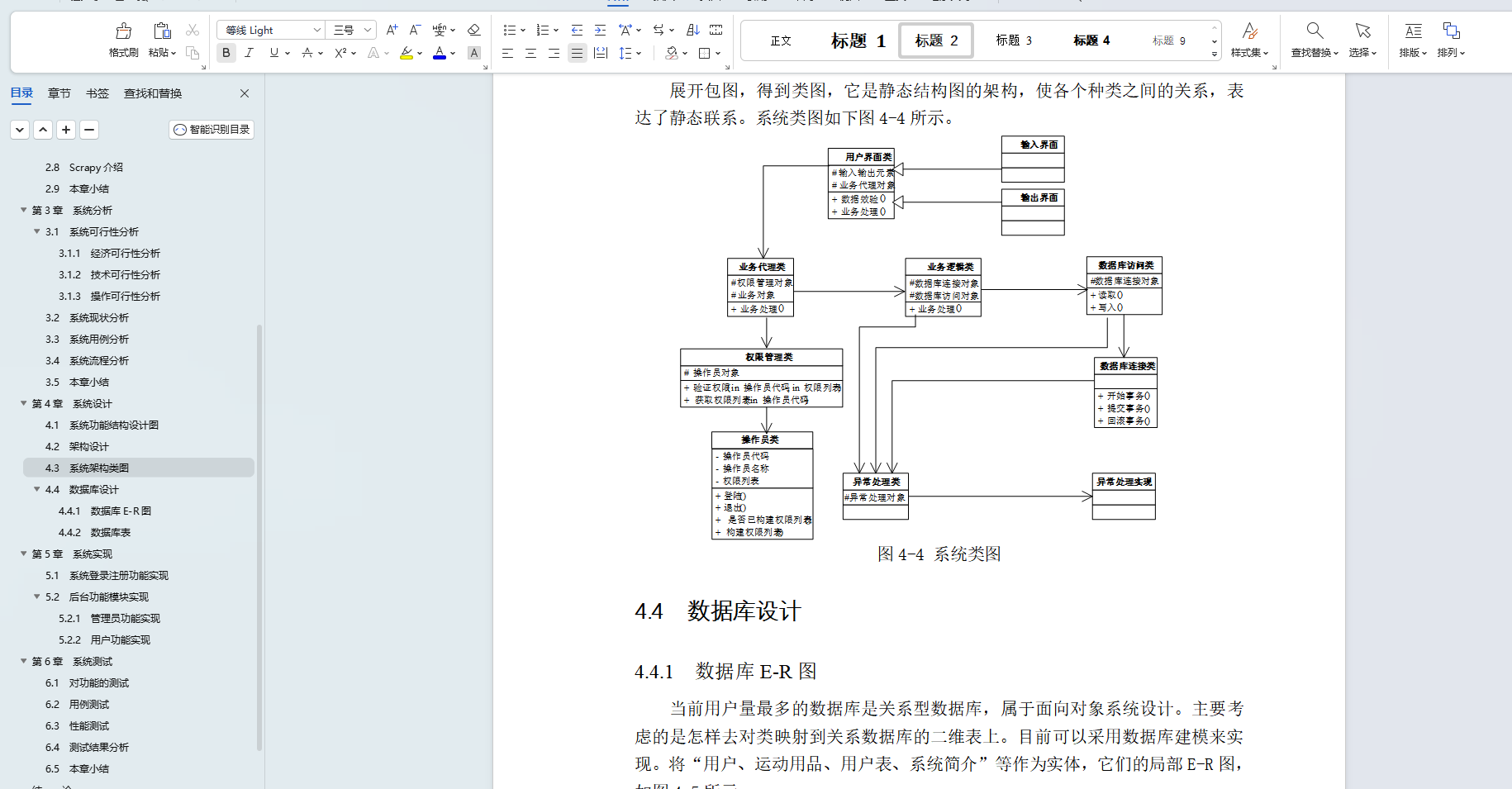This screenshot has width=1512, height=789.
Task: Toggle numbered list
Action: click(x=542, y=30)
